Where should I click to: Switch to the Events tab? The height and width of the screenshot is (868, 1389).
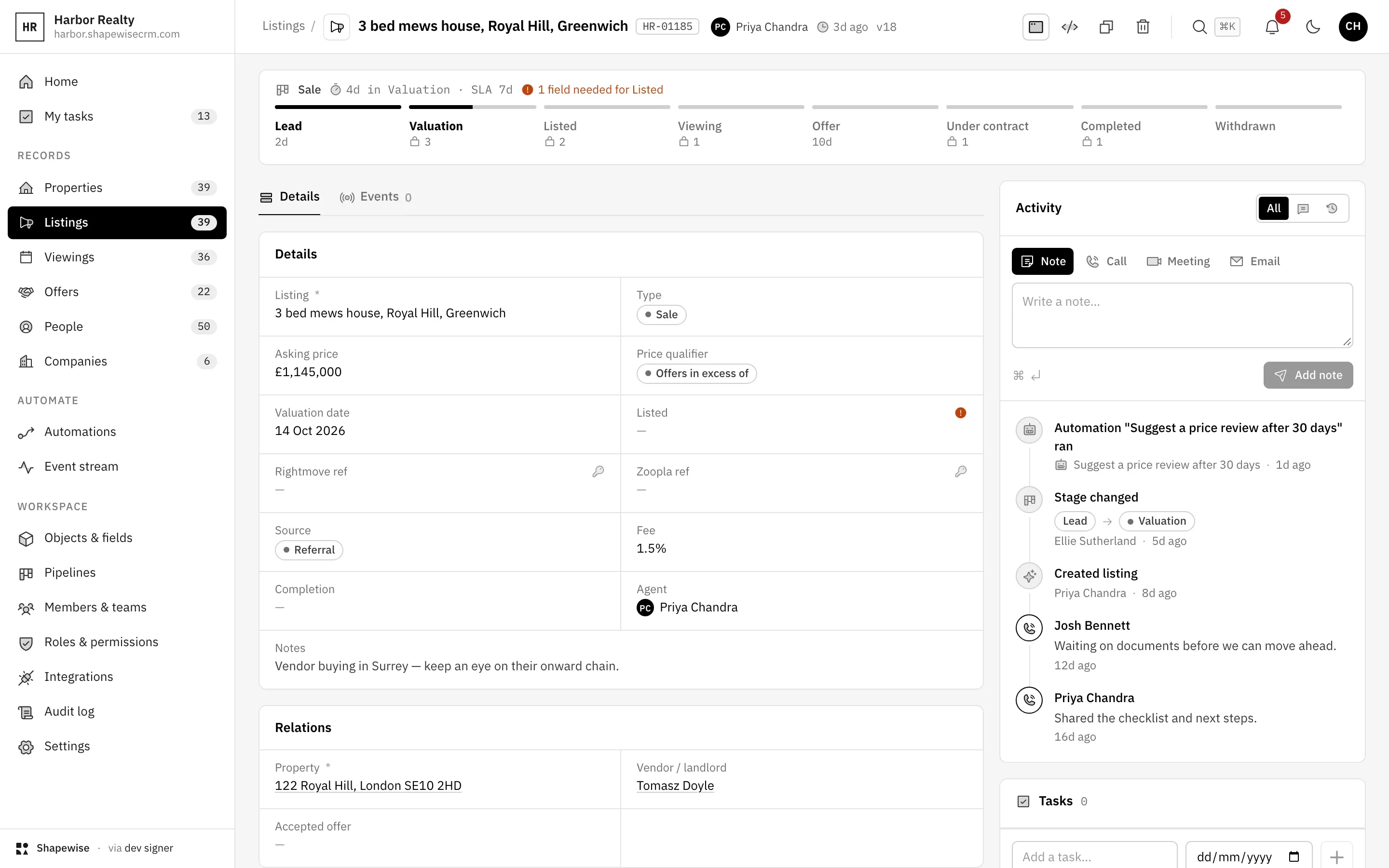375,197
